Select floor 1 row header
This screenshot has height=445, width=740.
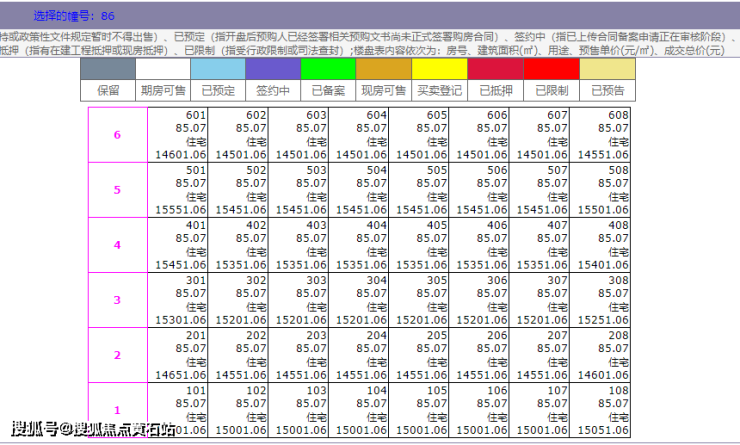[x=118, y=410]
